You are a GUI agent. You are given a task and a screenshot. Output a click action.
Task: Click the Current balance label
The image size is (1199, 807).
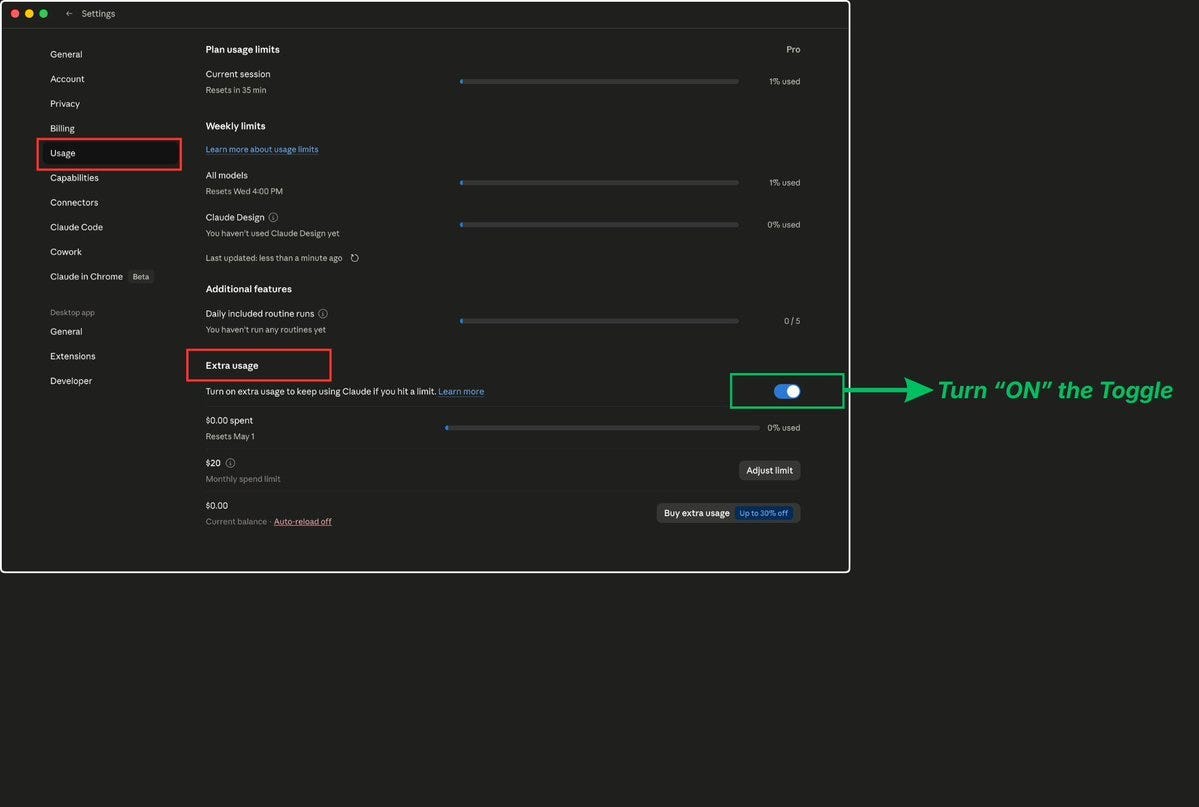pyautogui.click(x=236, y=522)
